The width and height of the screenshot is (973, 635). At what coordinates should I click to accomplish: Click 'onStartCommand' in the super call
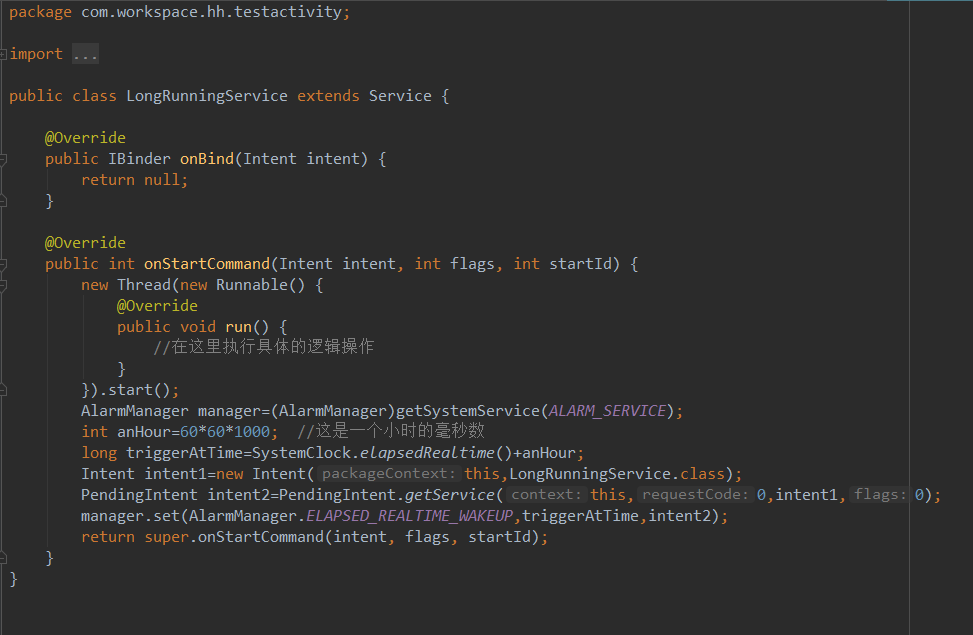(x=261, y=538)
